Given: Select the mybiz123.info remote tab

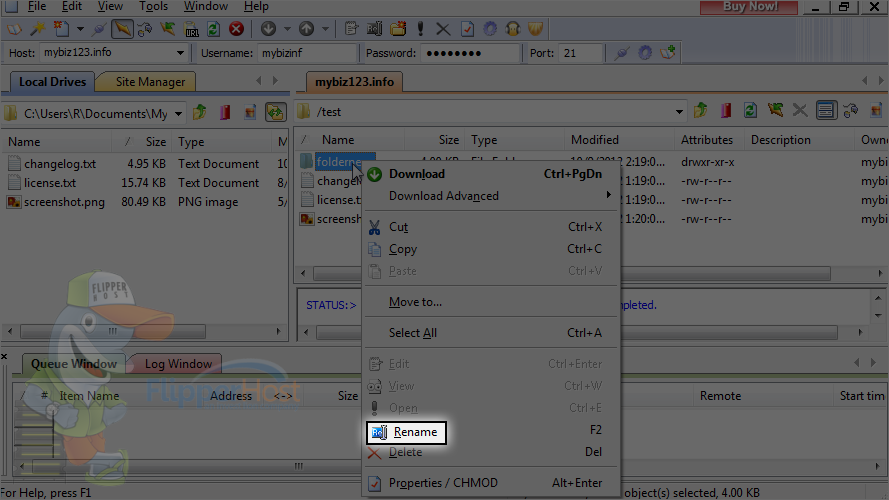Looking at the screenshot, I should [x=354, y=82].
